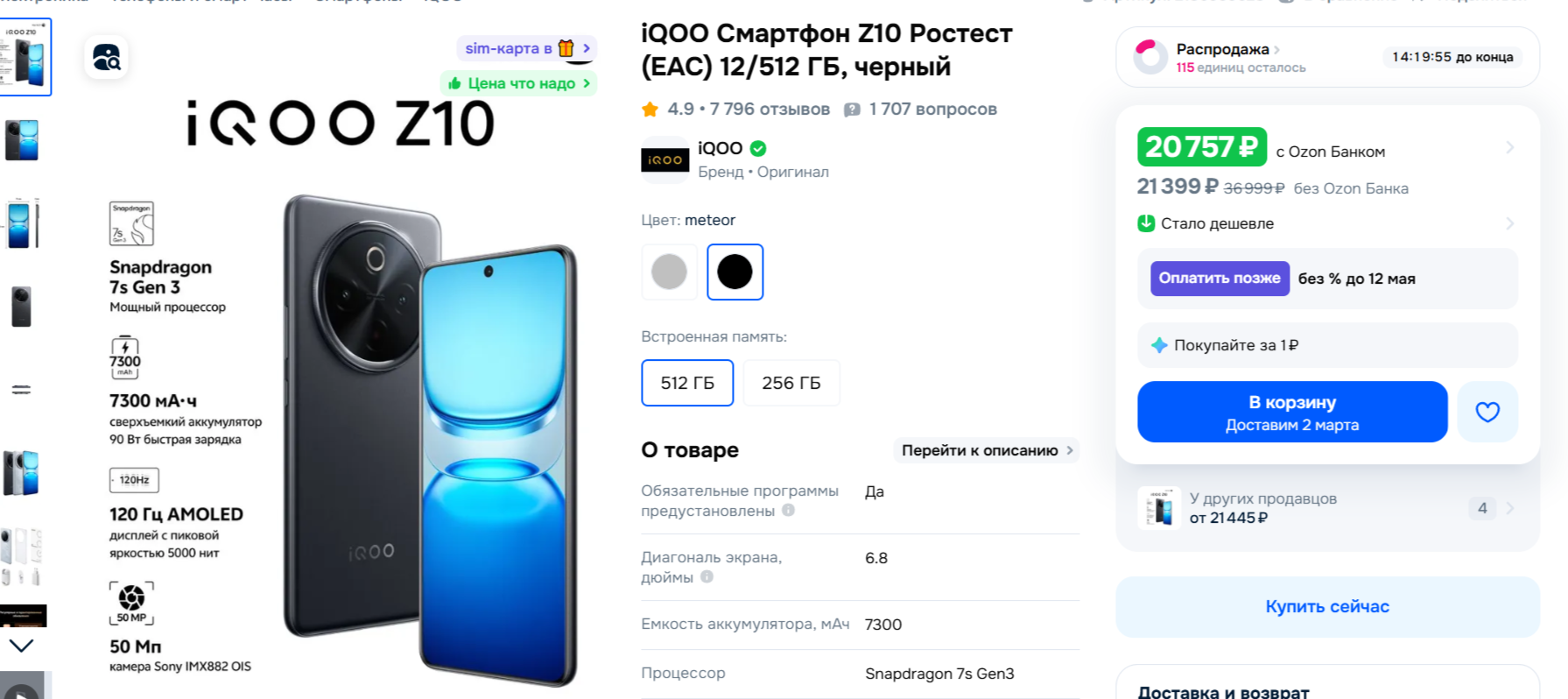Screen dimensions: 1568x699
Task: Click the star rating icon next to 4.9
Action: click(x=650, y=109)
